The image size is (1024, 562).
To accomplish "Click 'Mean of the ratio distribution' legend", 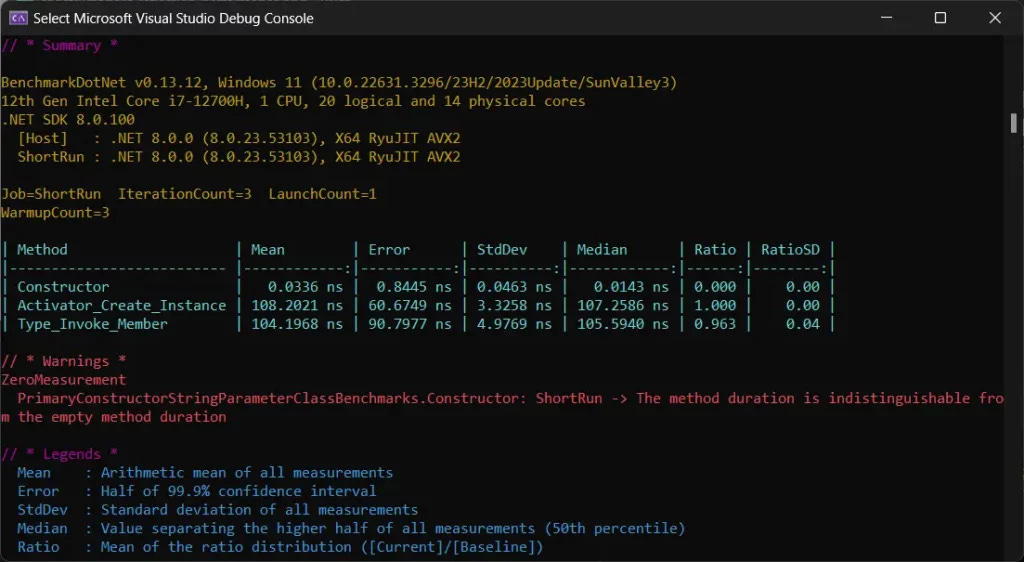I will pyautogui.click(x=226, y=547).
